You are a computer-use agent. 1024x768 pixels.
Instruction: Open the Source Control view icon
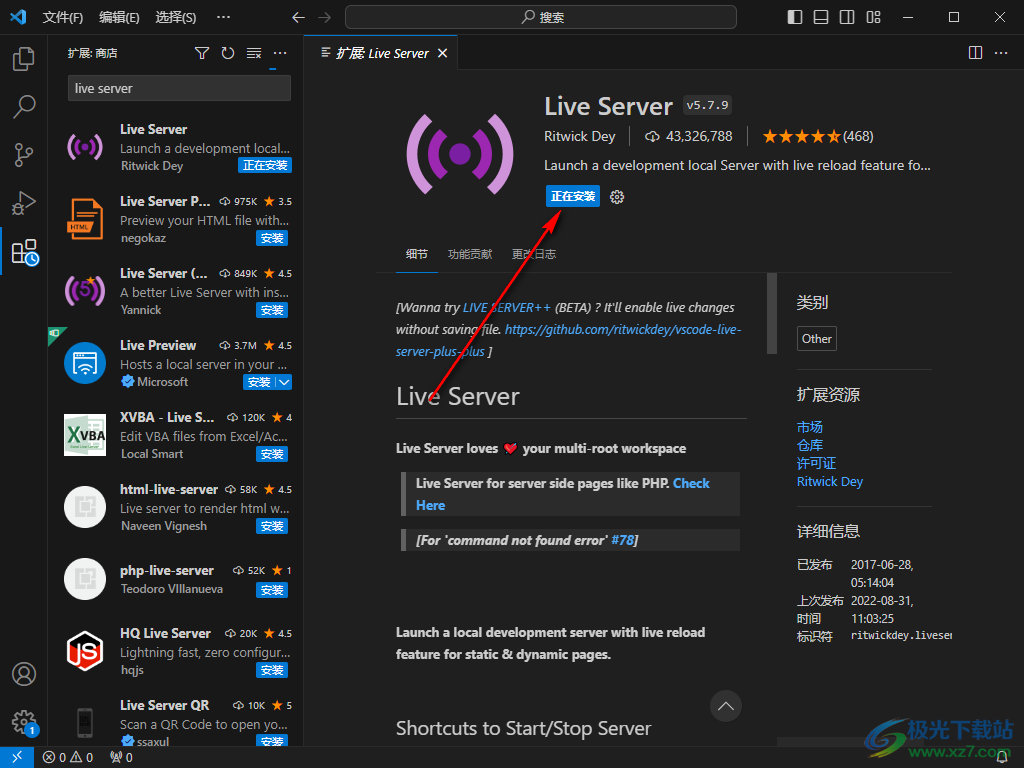24,154
